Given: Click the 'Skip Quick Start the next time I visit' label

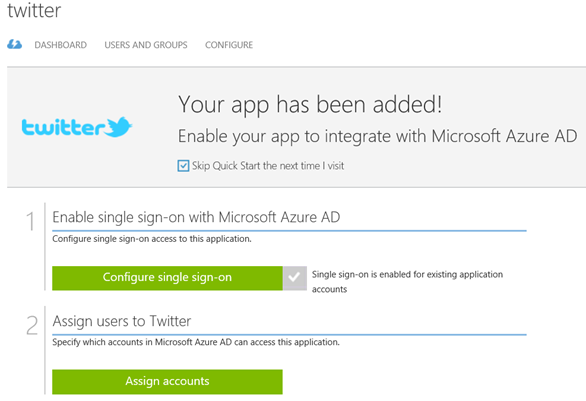Looking at the screenshot, I should (x=268, y=166).
